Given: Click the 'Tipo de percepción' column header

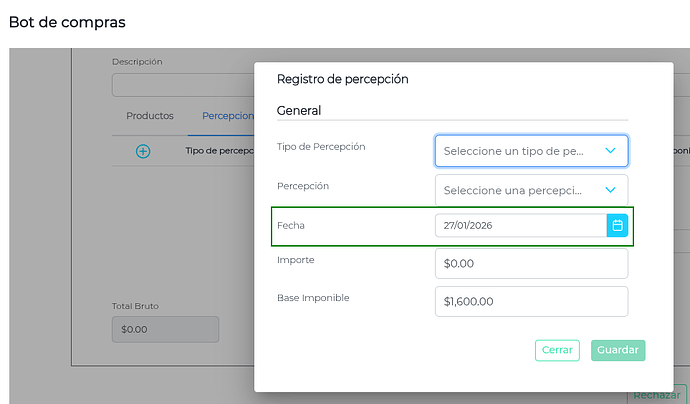Looking at the screenshot, I should 219,152.
